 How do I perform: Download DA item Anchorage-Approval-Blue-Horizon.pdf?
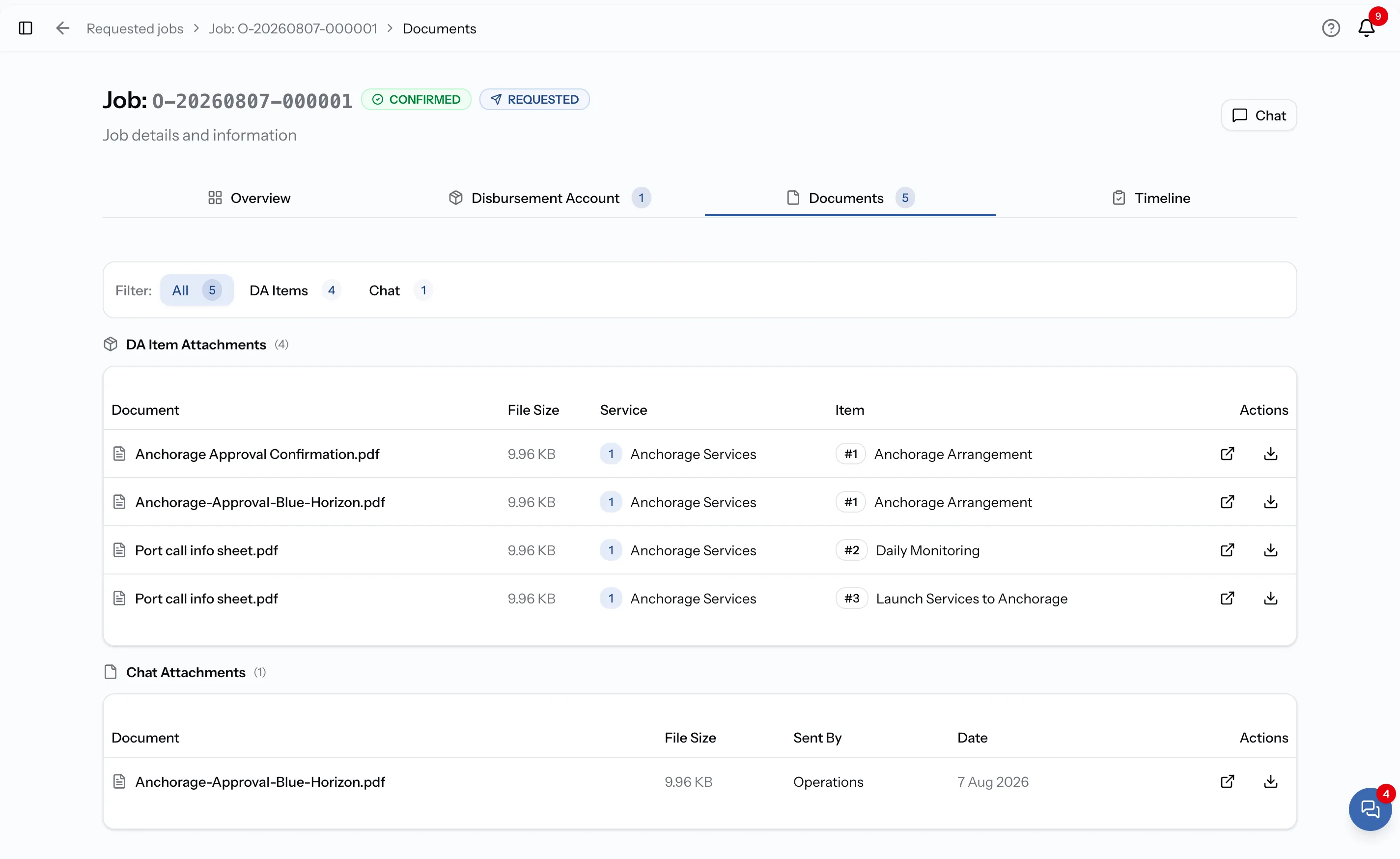1271,502
